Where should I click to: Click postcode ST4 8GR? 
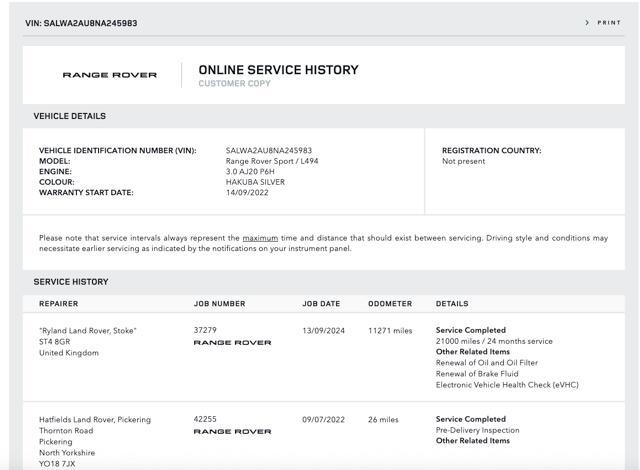click(54, 341)
